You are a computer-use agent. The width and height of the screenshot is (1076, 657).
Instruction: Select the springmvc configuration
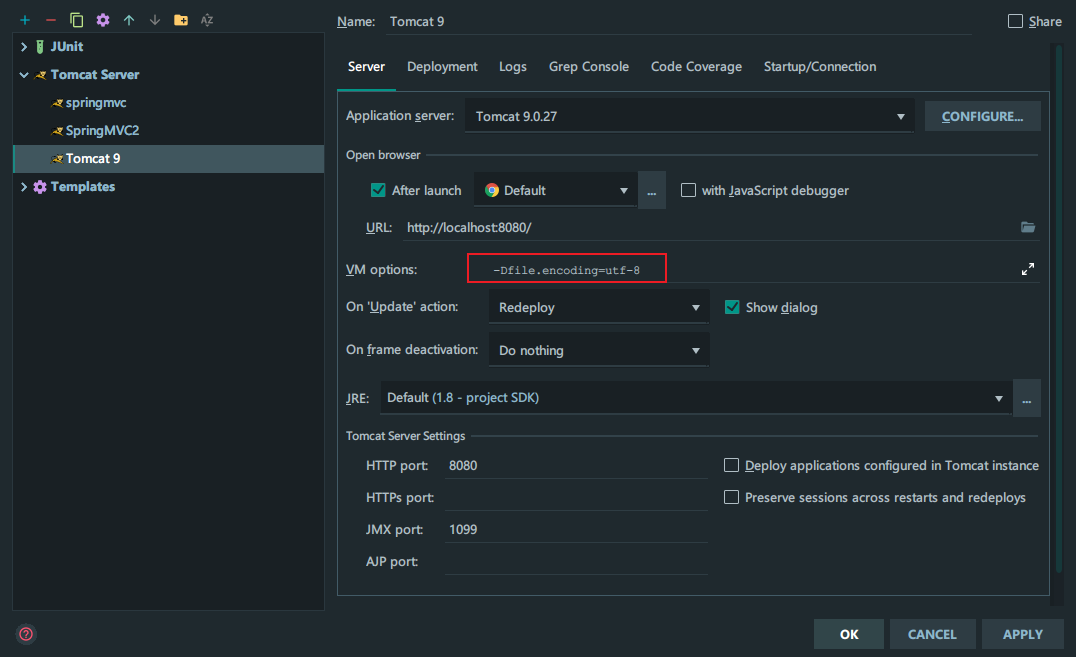[x=168, y=103]
